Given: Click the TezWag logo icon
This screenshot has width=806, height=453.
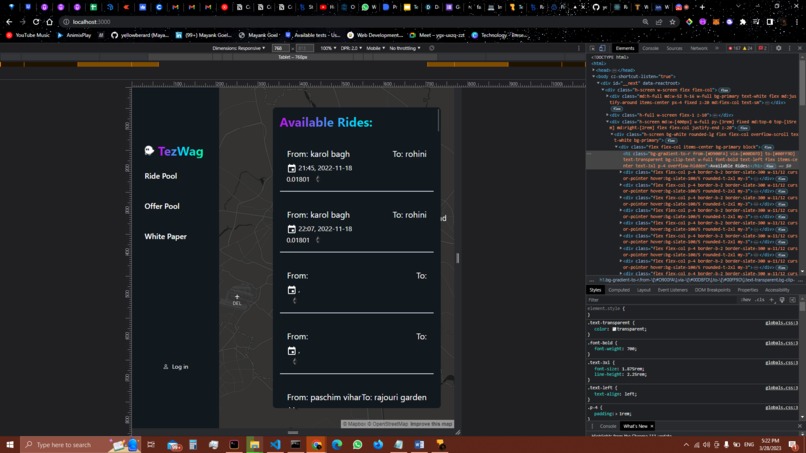Looking at the screenshot, I should (149, 150).
